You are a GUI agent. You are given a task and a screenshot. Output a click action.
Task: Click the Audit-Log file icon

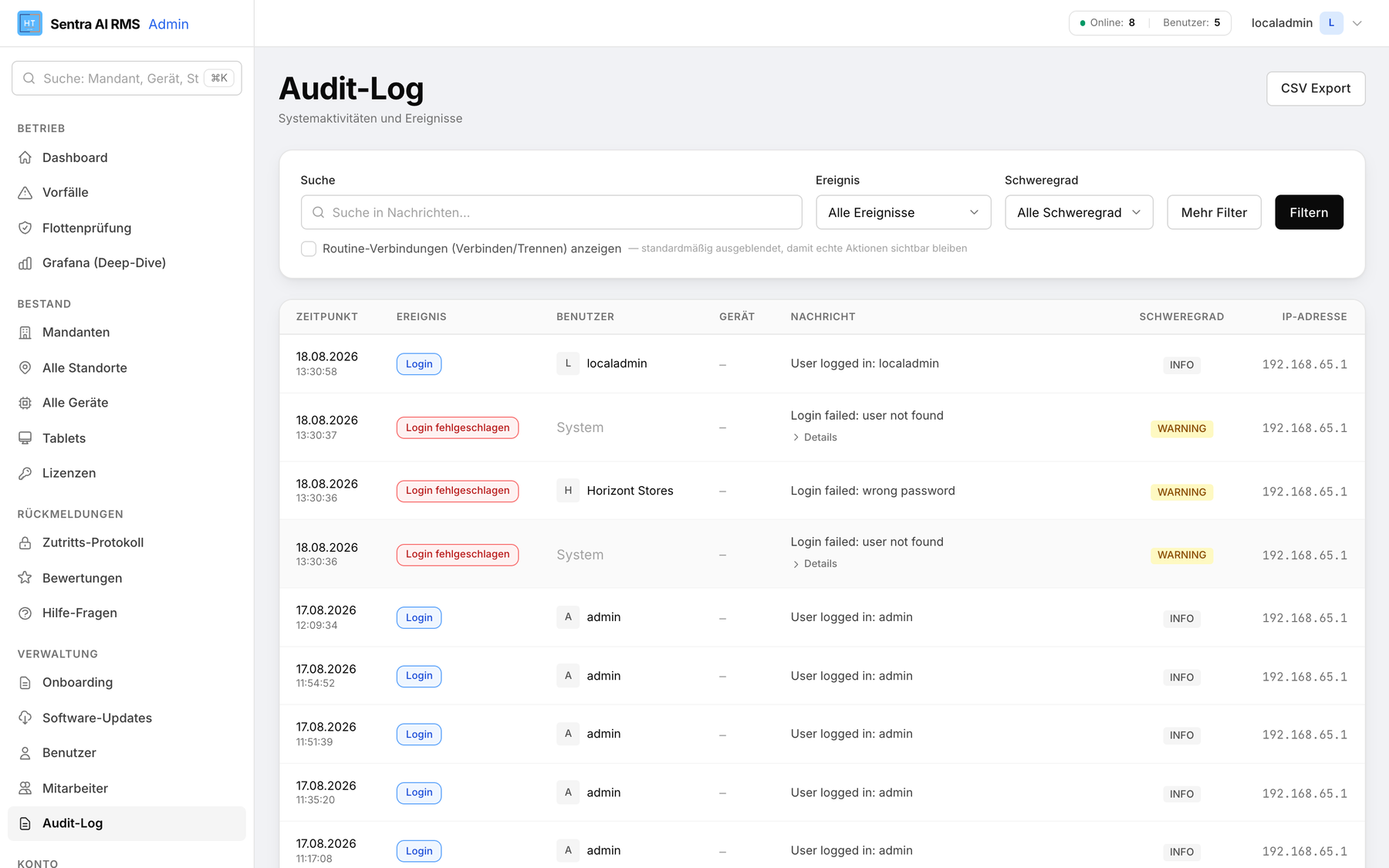(25, 823)
